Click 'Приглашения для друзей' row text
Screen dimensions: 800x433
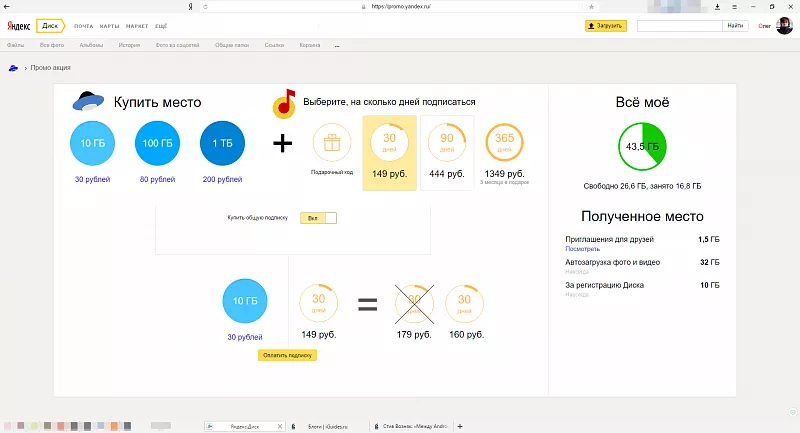pyautogui.click(x=609, y=239)
